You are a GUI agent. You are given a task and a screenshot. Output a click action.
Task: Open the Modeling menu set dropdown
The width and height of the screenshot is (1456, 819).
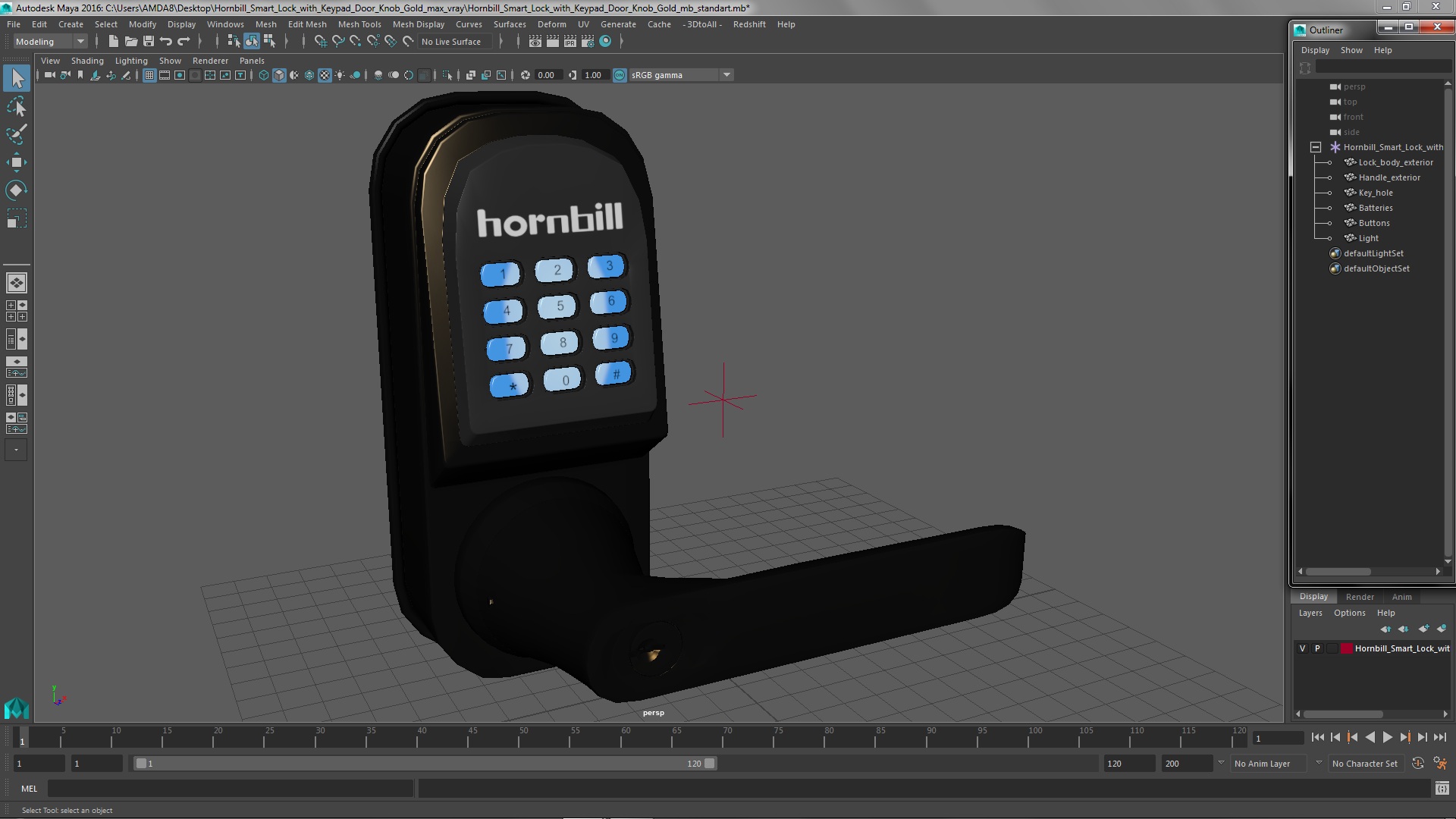(x=50, y=42)
